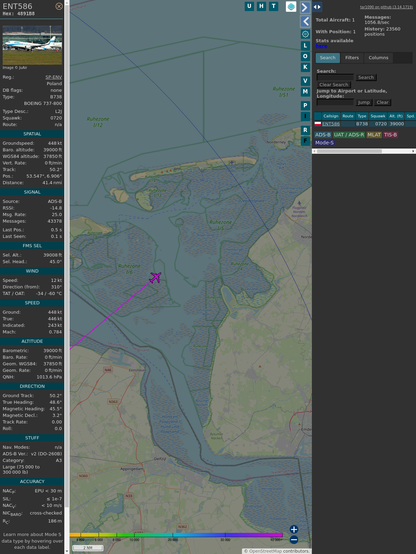Switch to the Columns tab
The image size is (416, 554).
[378, 58]
